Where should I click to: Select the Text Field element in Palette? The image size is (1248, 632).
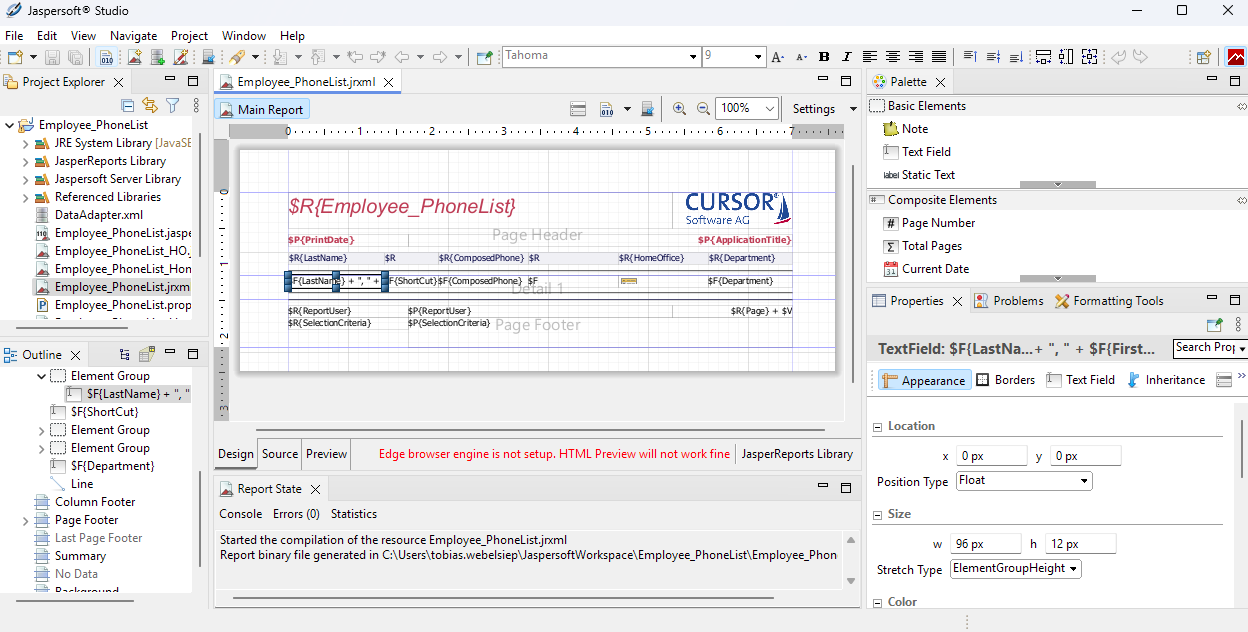pyautogui.click(x=925, y=152)
